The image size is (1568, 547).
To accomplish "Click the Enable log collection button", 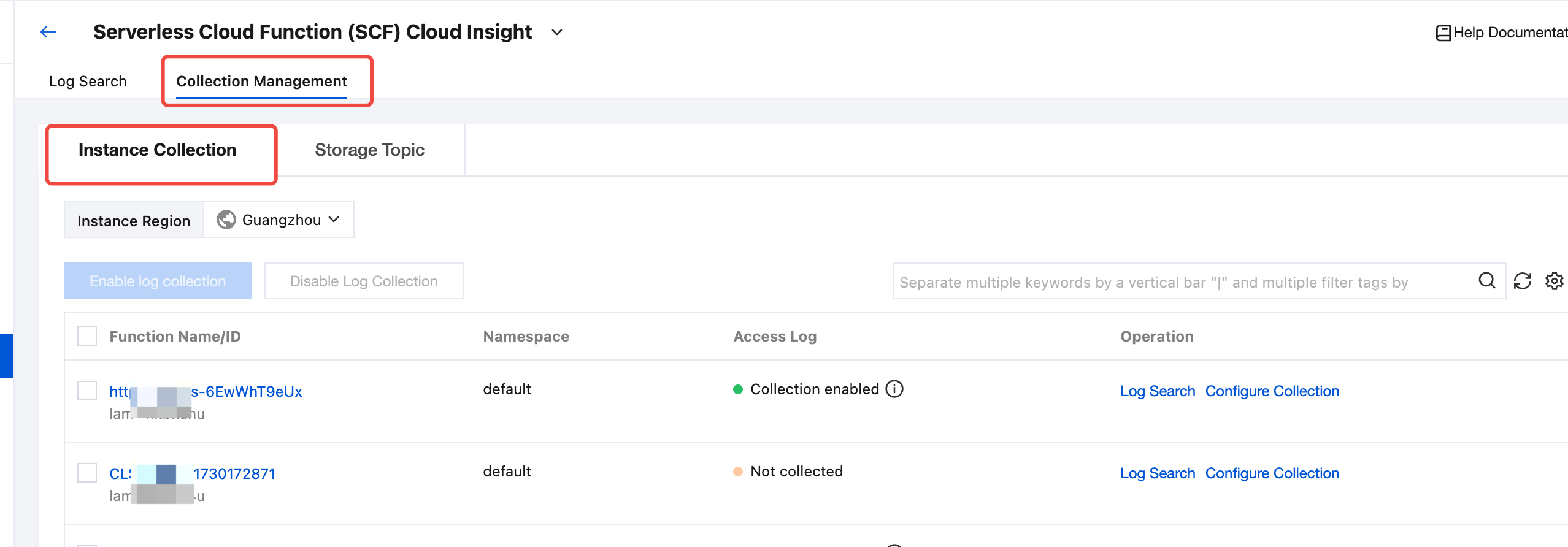I will (158, 281).
